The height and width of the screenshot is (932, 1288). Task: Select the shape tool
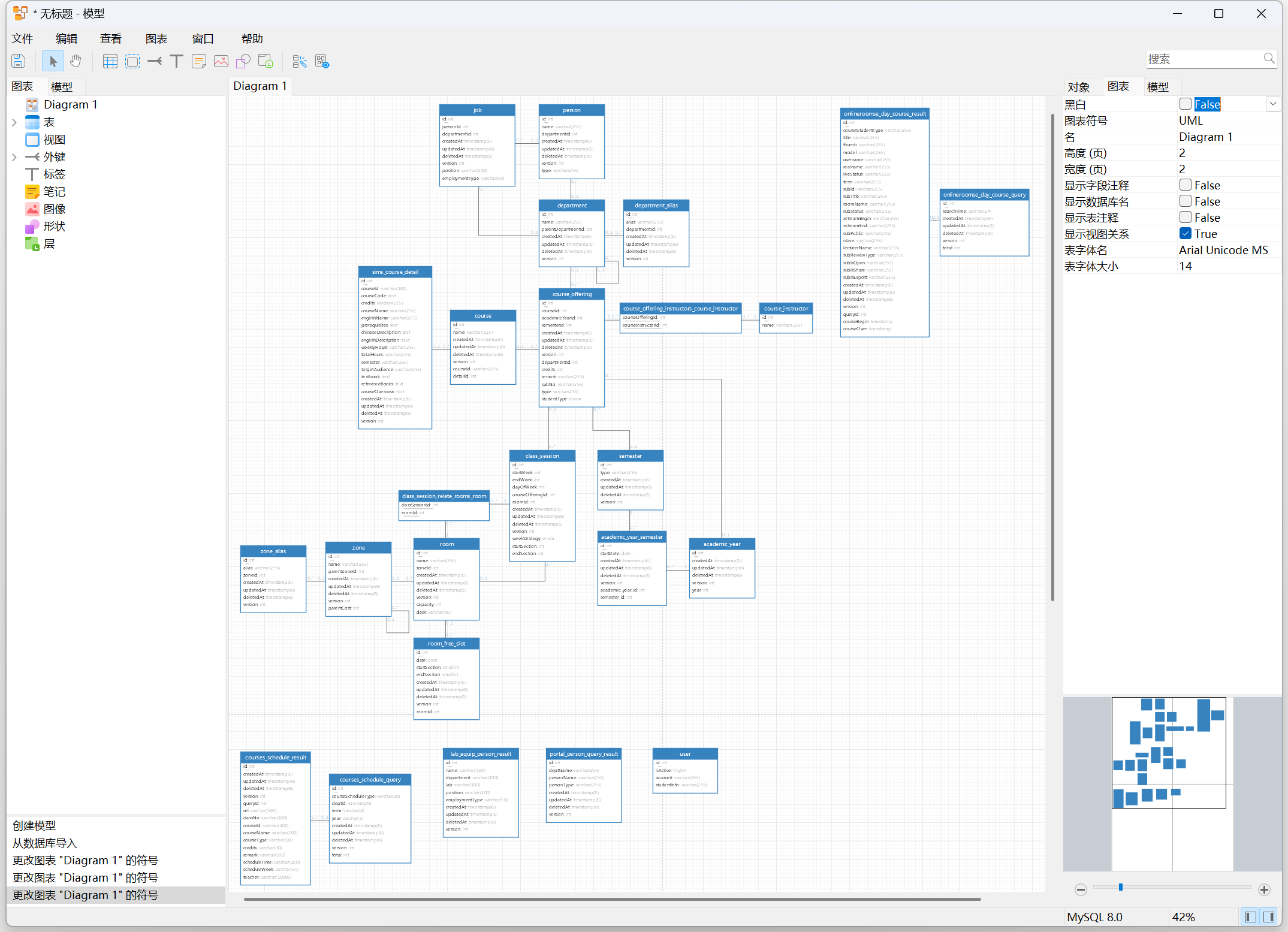243,61
